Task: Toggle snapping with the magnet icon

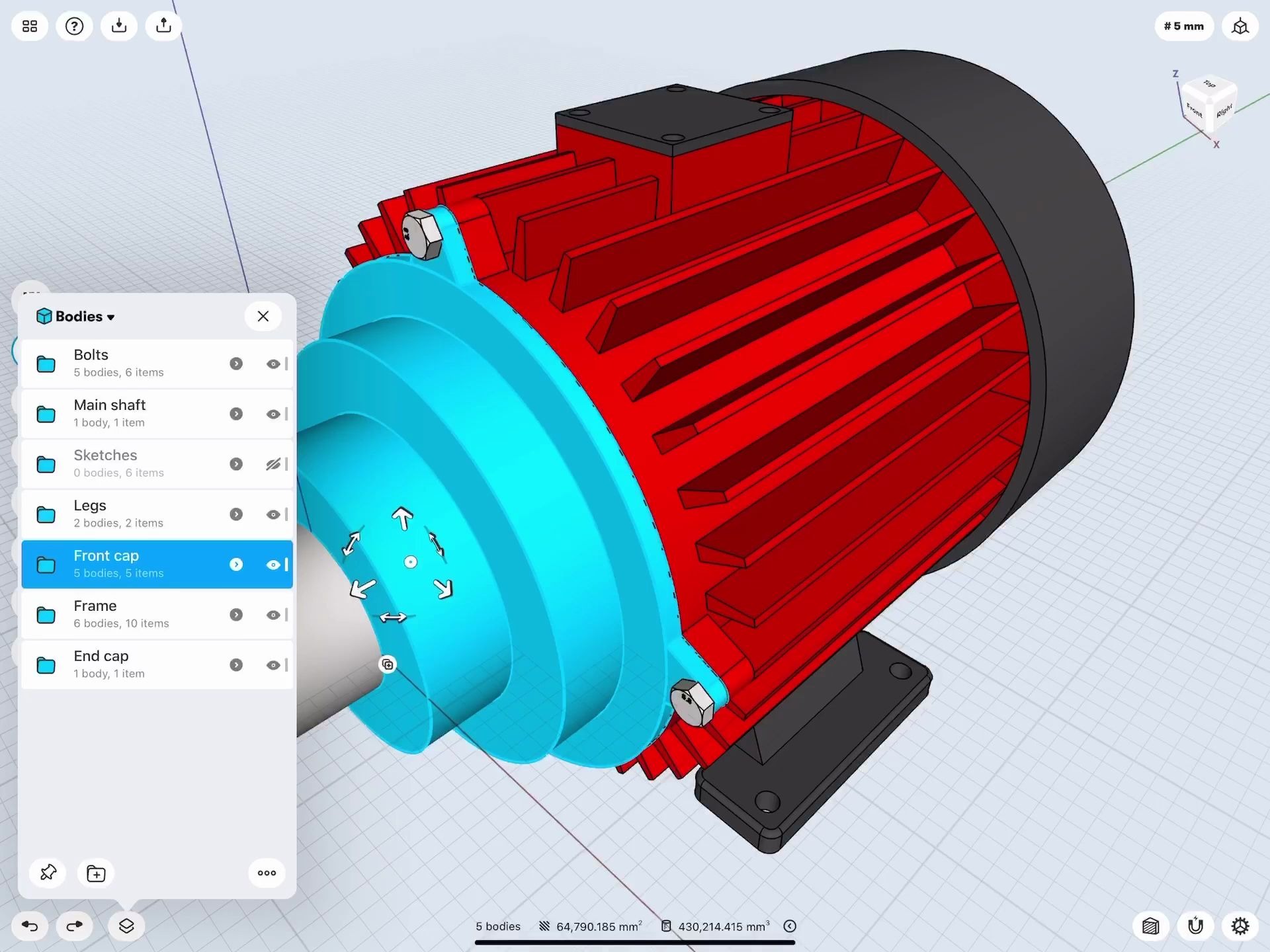Action: 1195,926
